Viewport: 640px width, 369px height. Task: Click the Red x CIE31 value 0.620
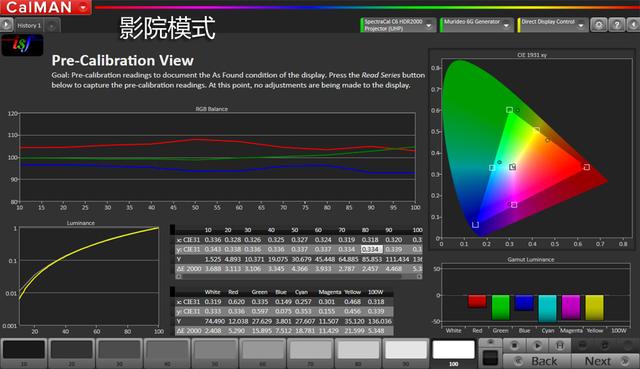click(x=236, y=302)
